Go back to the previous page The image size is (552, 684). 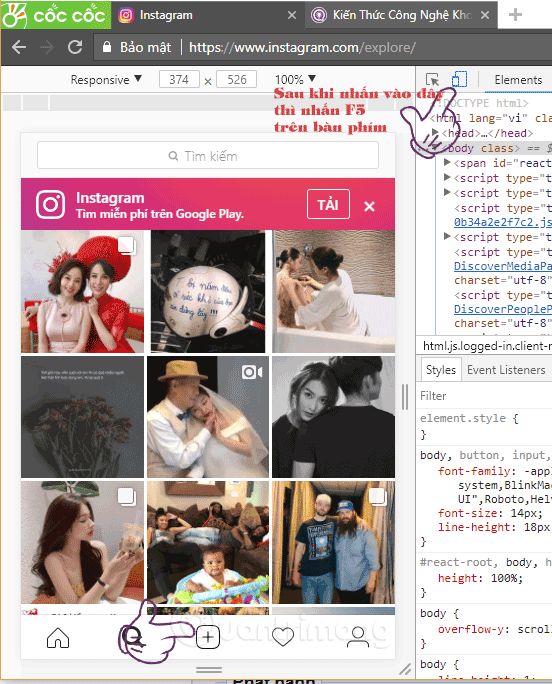[x=19, y=47]
